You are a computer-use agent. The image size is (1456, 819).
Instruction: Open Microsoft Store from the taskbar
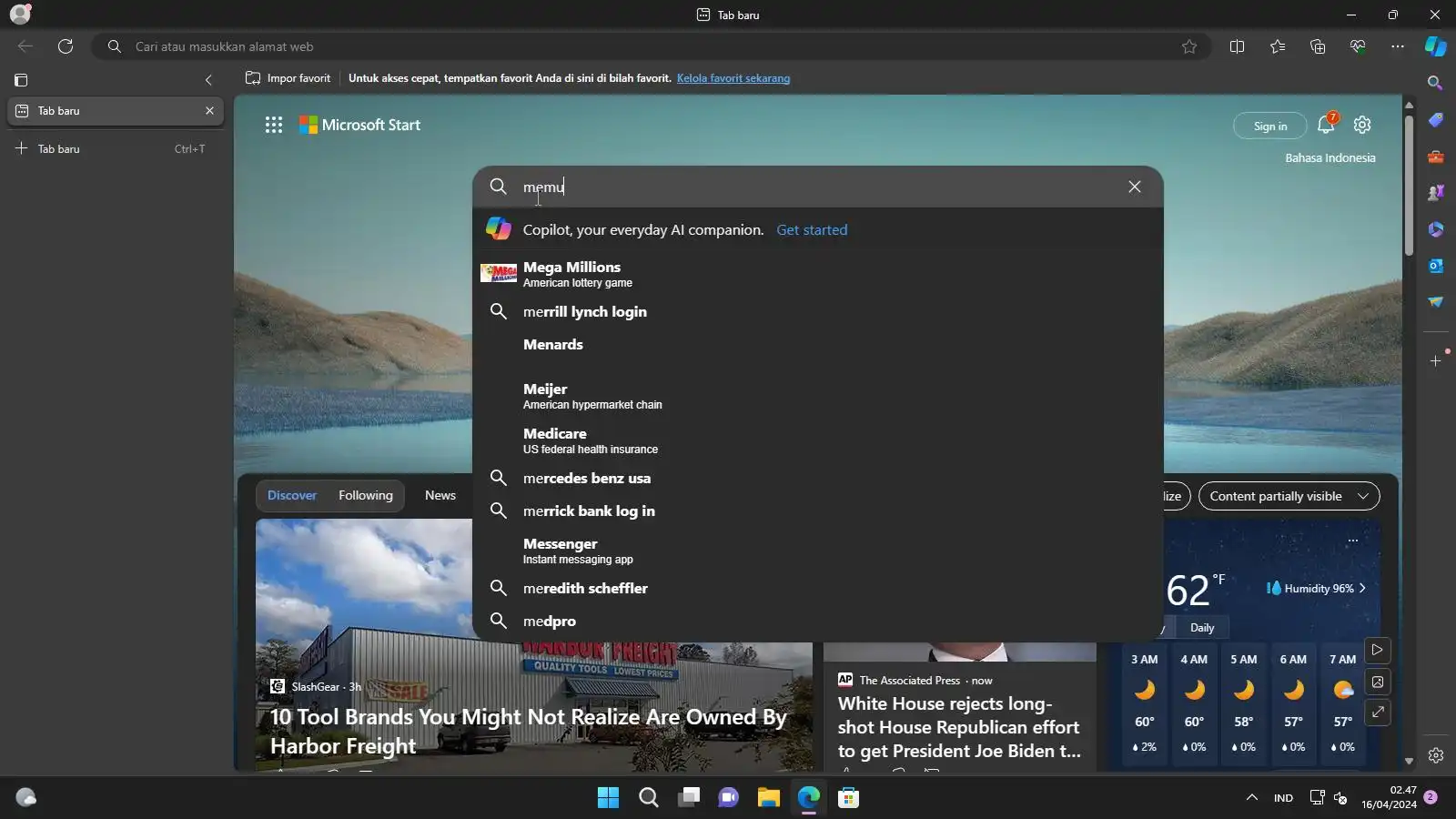849,798
